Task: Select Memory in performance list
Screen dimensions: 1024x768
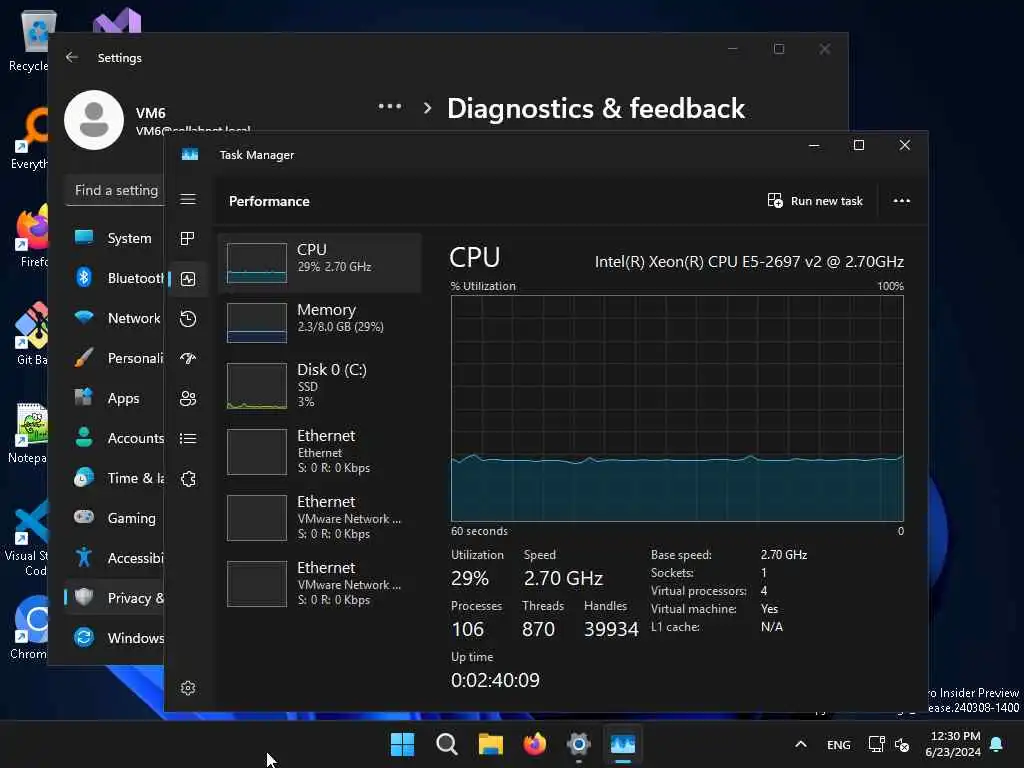Action: (x=320, y=323)
